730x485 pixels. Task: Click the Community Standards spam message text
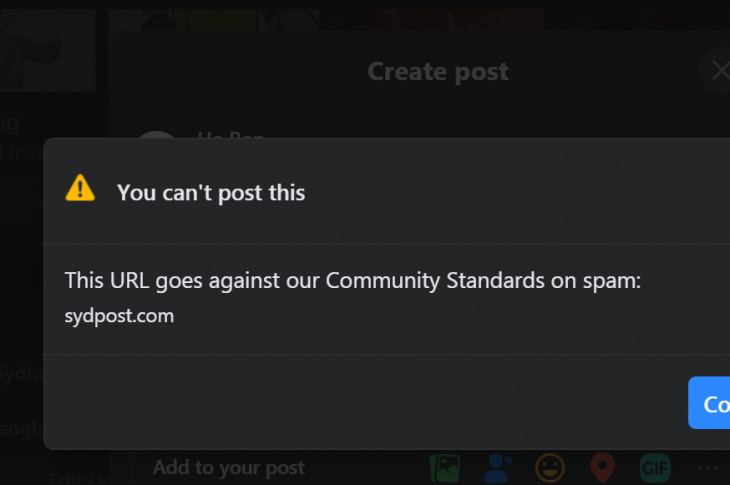click(353, 281)
